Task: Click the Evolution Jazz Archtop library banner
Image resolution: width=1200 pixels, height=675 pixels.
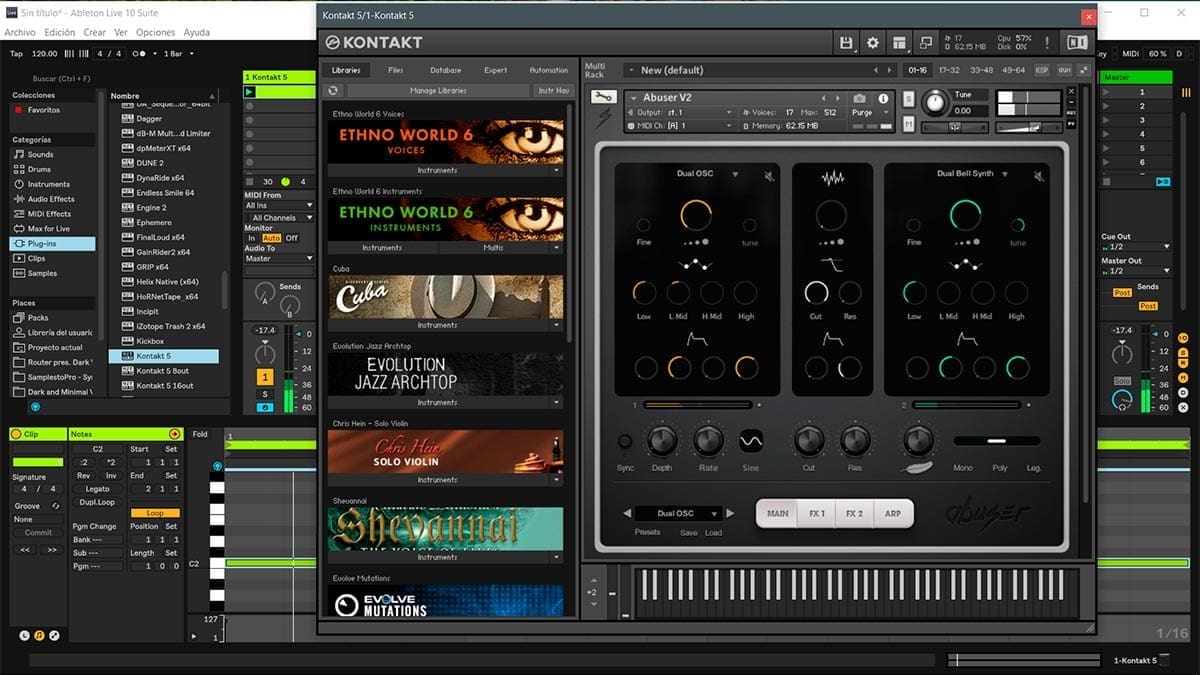Action: click(446, 374)
